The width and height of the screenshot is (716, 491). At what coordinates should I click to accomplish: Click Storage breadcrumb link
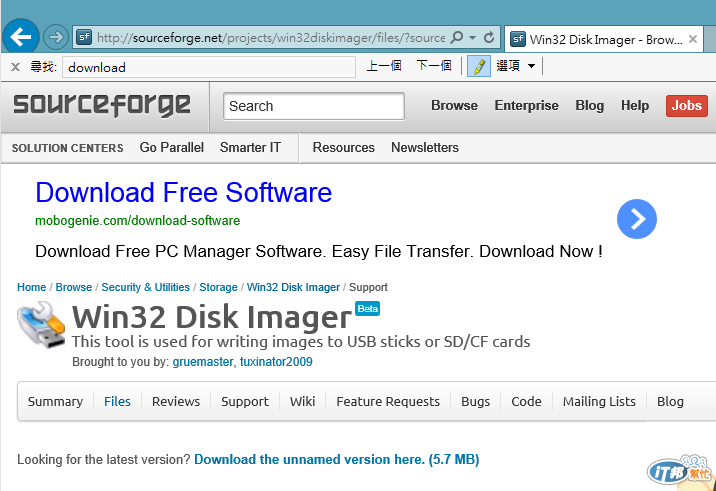point(218,287)
